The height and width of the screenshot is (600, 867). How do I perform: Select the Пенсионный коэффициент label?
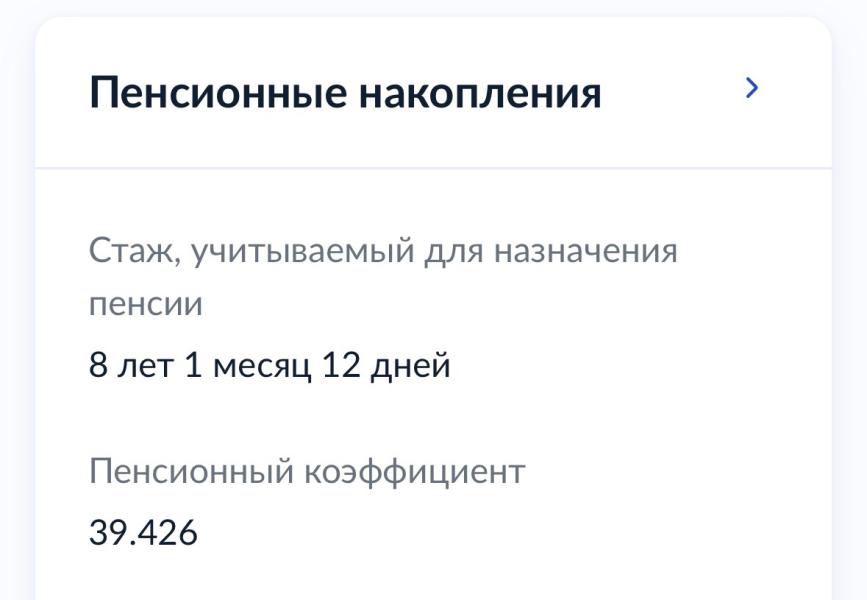(307, 471)
